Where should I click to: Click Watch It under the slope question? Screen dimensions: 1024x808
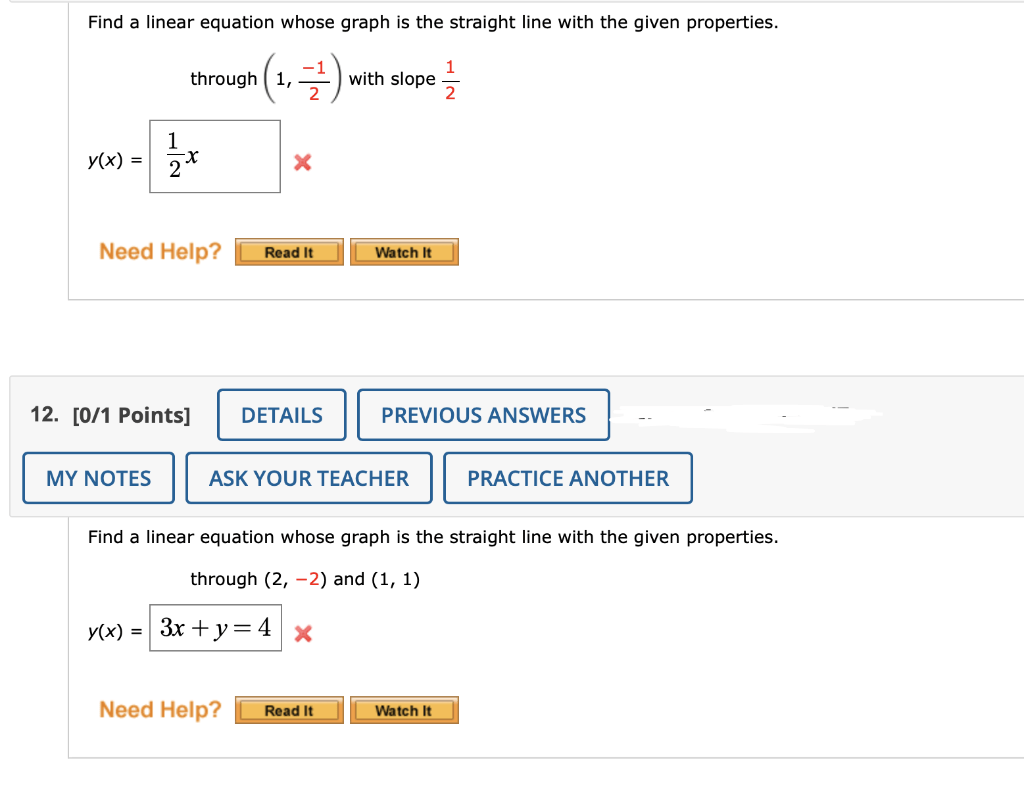(x=404, y=252)
